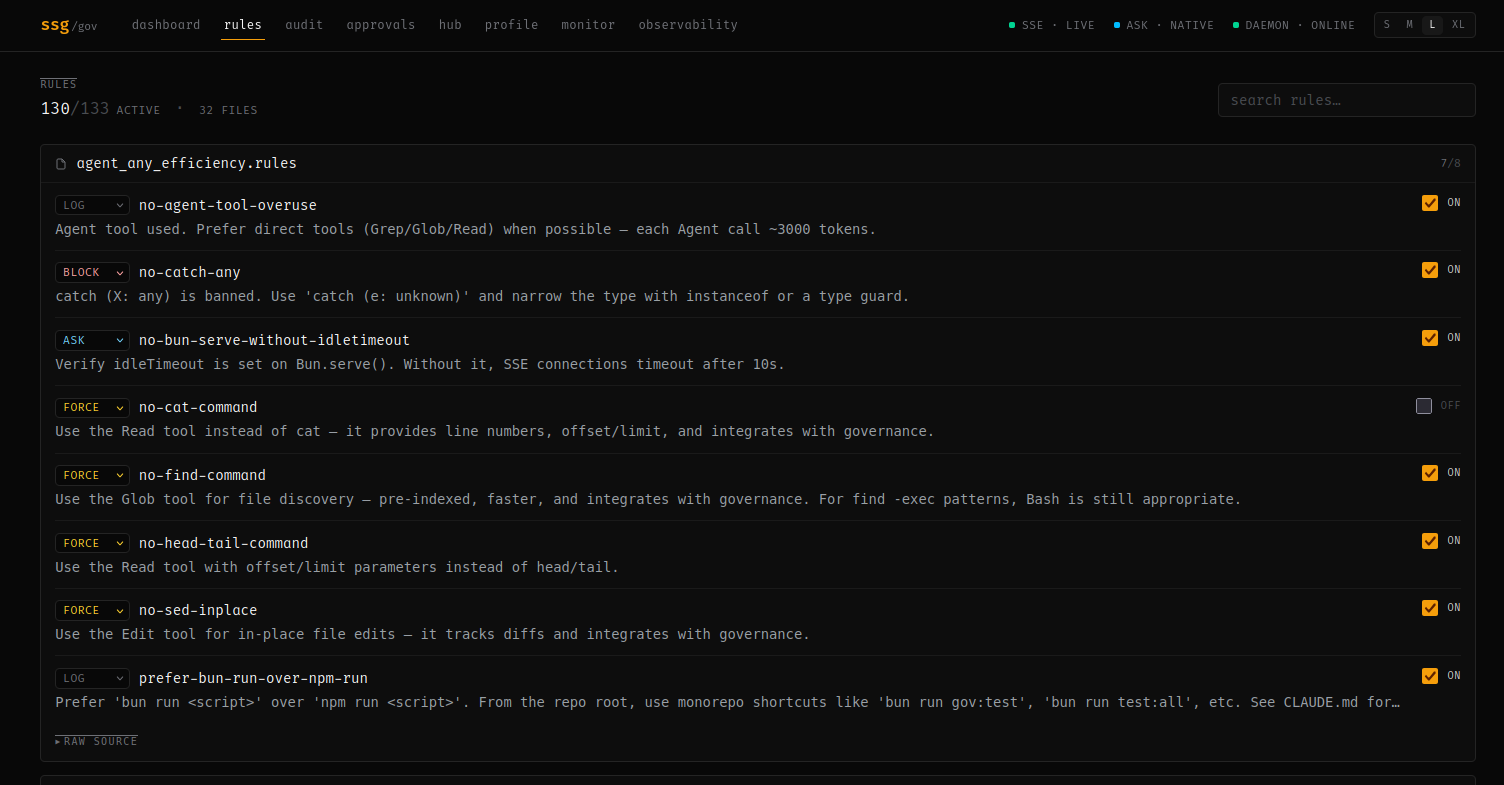
Task: Open the LOG dropdown for no-agent-tool-overuse
Action: pos(92,205)
